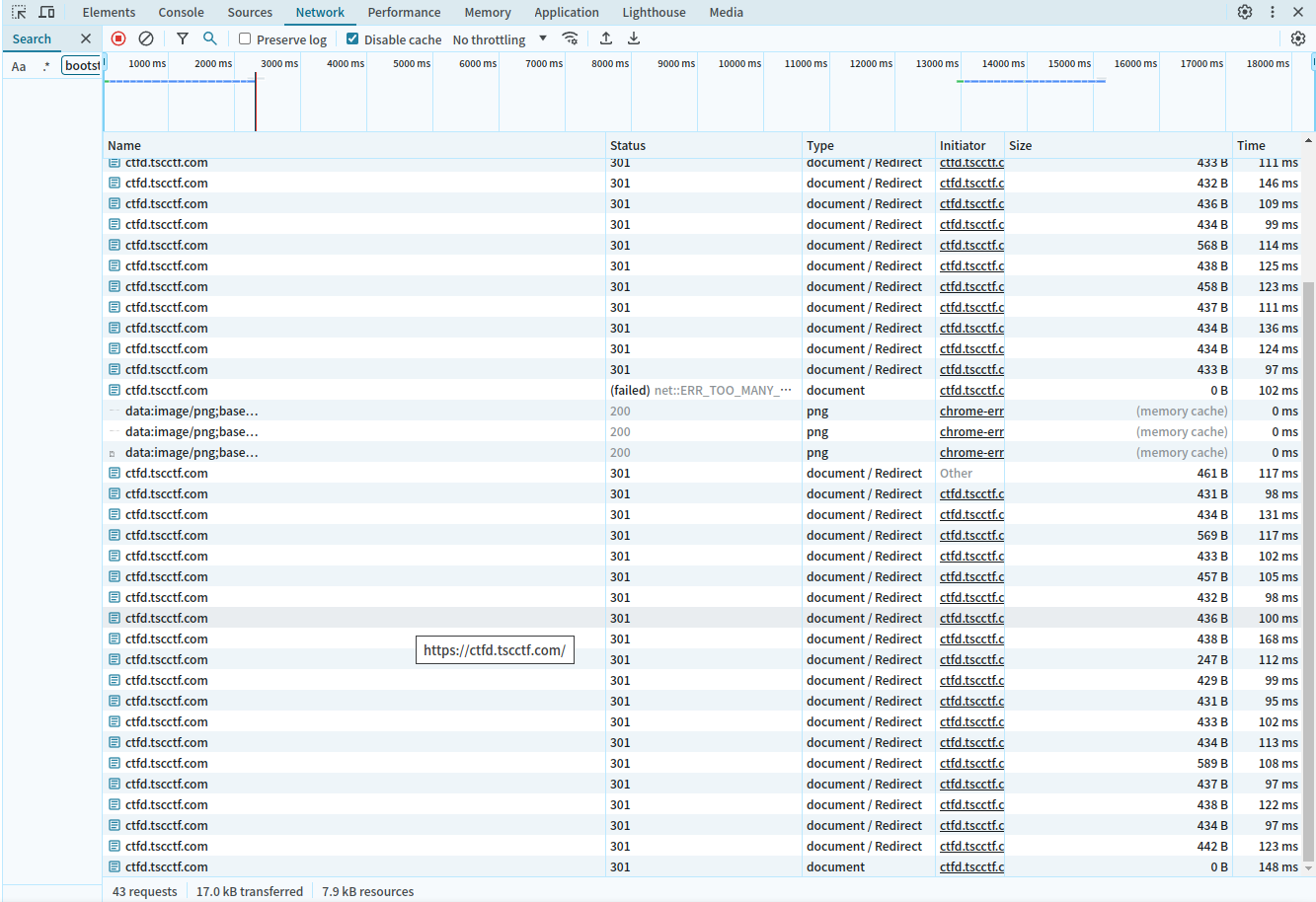Viewport: 1316px width, 902px height.
Task: Stop recording network log
Action: coord(118,38)
